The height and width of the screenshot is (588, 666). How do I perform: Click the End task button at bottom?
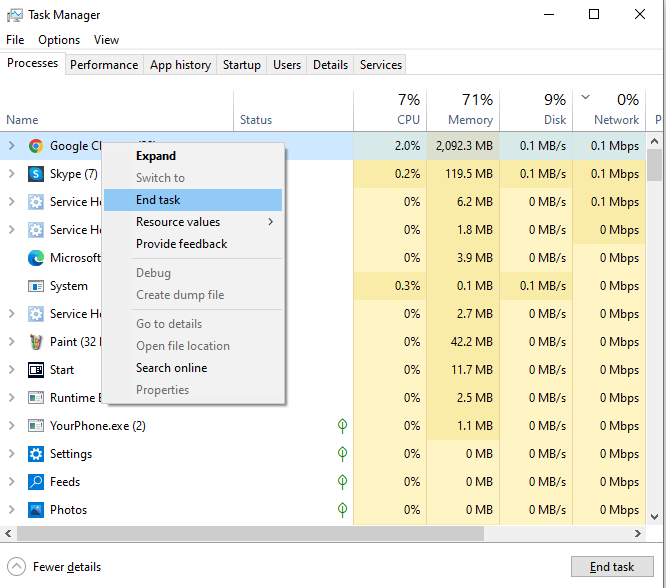[x=612, y=567]
